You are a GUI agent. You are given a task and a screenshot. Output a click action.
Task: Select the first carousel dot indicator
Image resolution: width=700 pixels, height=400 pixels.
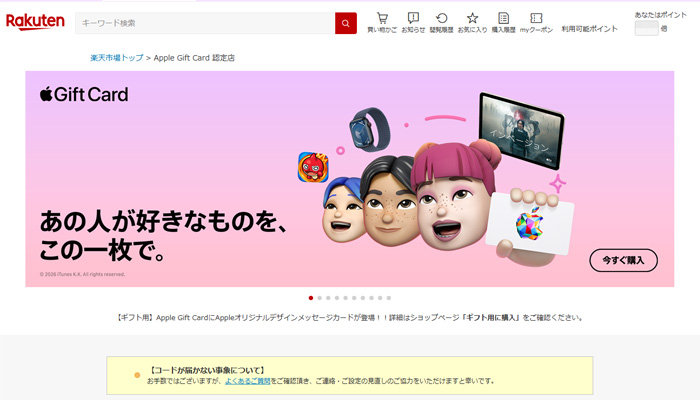point(311,298)
